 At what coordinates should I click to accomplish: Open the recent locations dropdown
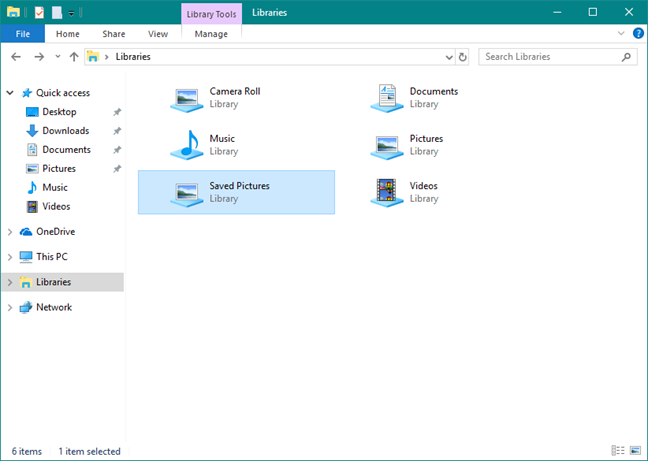point(57,57)
